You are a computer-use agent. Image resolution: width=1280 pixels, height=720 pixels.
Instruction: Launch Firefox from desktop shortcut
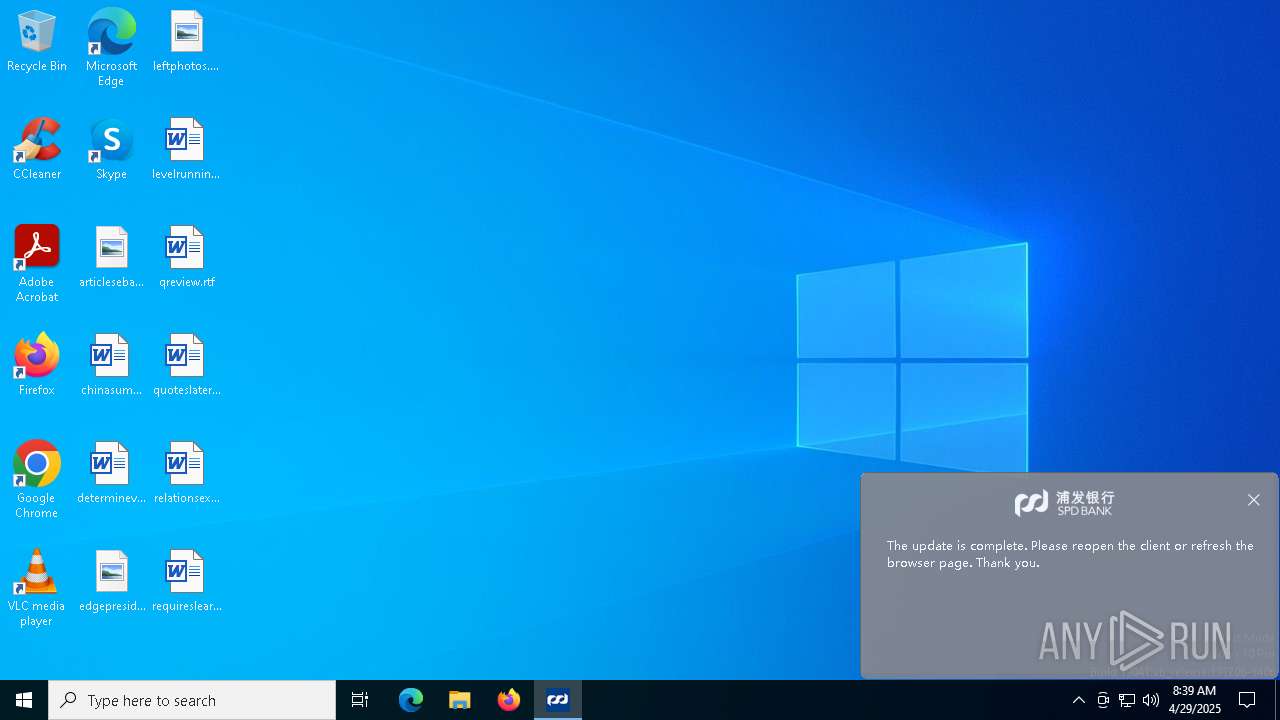pos(37,365)
